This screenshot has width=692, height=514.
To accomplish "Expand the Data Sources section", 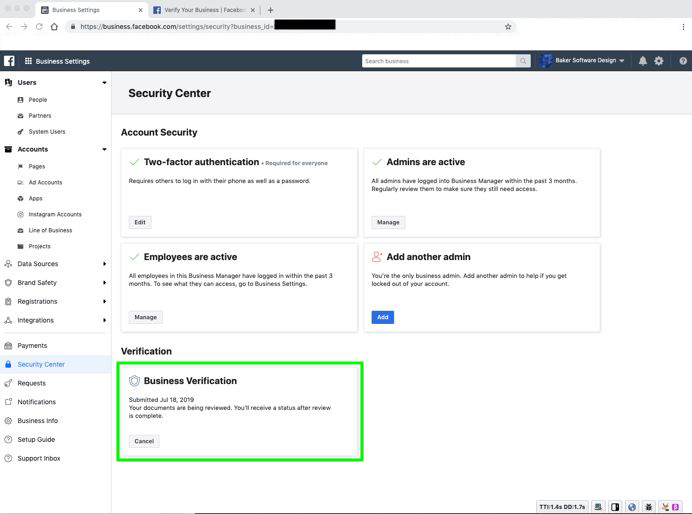I will pyautogui.click(x=104, y=264).
